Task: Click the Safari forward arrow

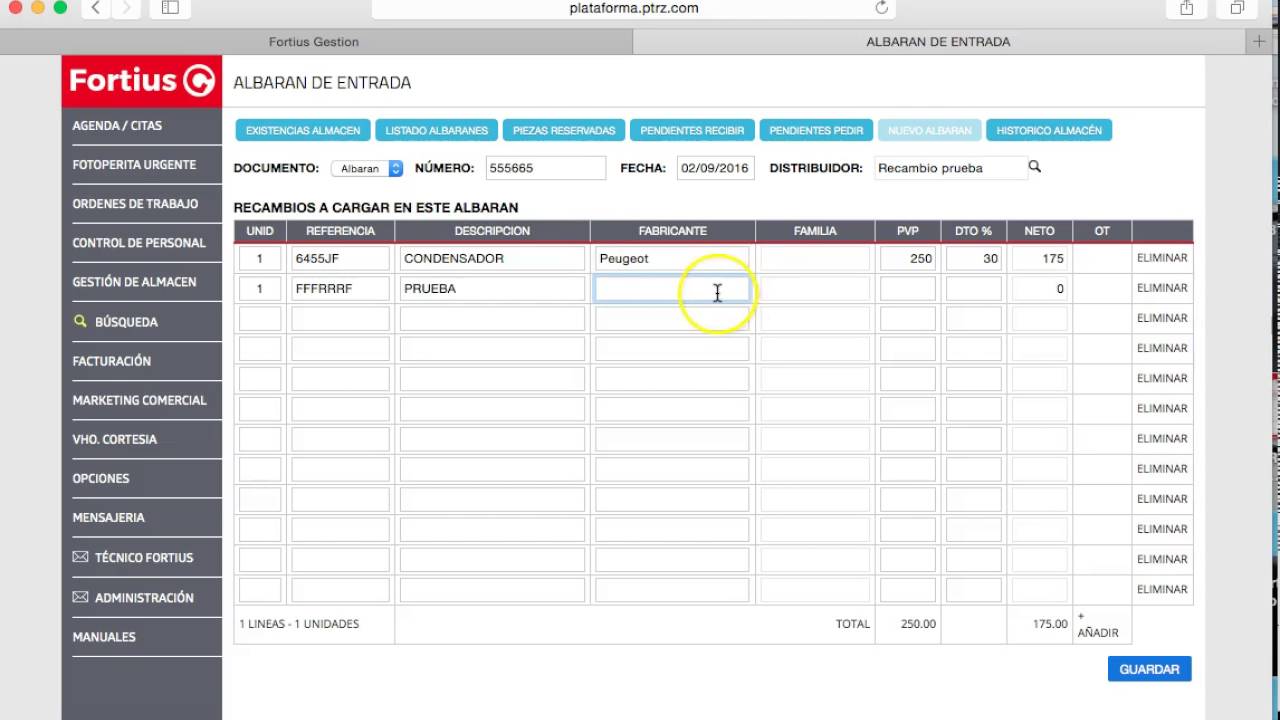Action: 124,8
